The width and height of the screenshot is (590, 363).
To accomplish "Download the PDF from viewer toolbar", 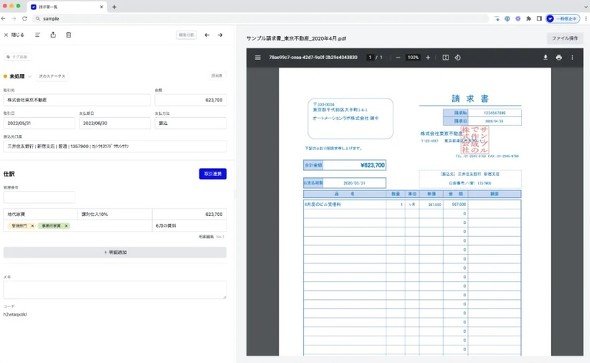I will (545, 58).
